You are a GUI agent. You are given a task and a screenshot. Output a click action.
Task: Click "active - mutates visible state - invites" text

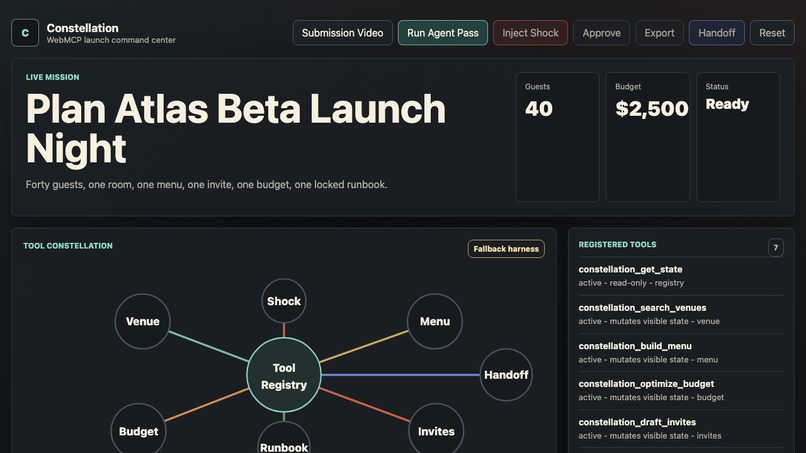(x=650, y=436)
